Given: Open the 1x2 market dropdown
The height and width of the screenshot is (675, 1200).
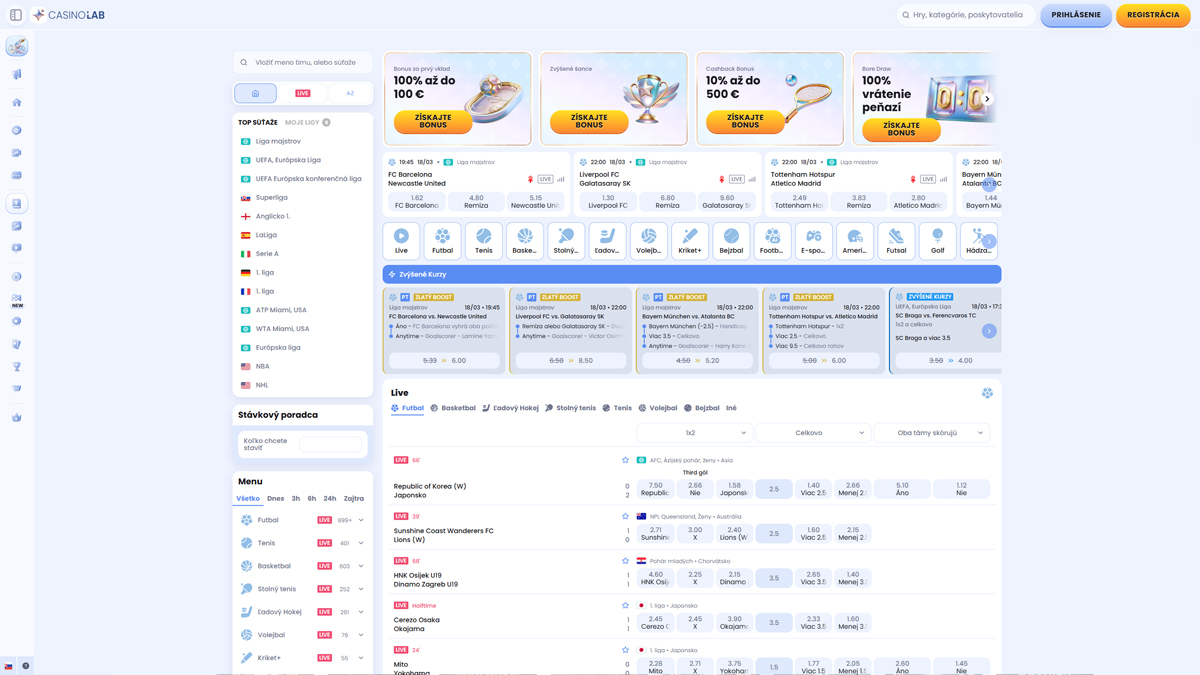Looking at the screenshot, I should point(694,433).
